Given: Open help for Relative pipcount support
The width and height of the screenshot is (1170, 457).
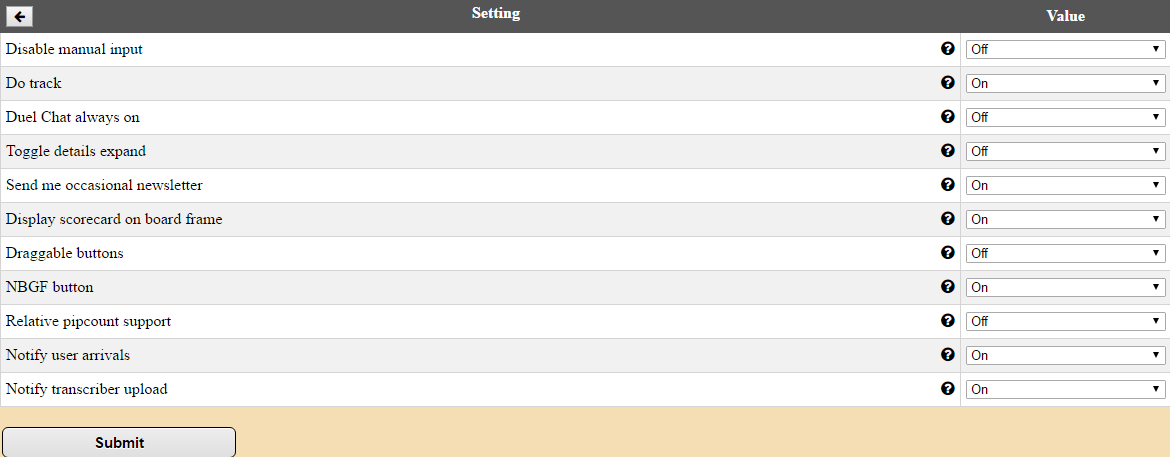Looking at the screenshot, I should pos(948,321).
